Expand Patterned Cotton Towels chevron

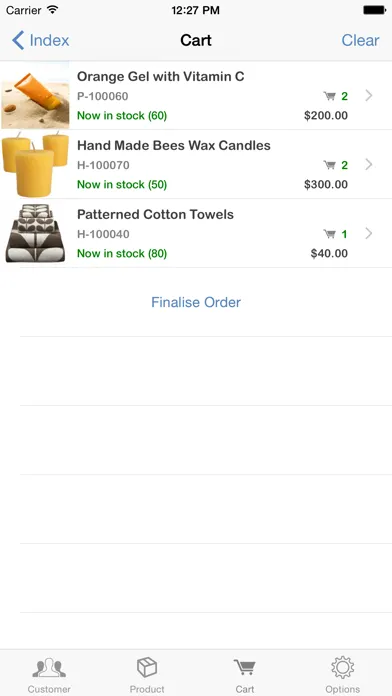coord(368,233)
